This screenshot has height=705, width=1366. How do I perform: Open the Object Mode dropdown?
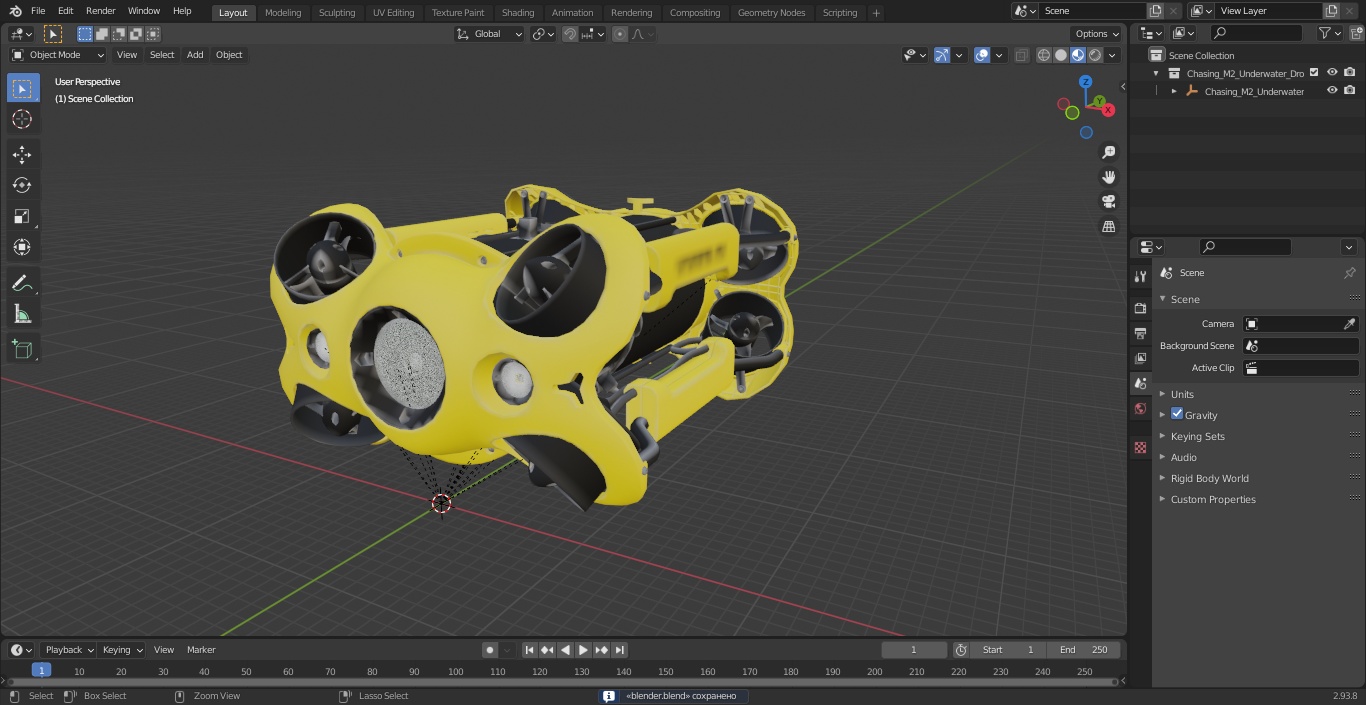(x=58, y=55)
